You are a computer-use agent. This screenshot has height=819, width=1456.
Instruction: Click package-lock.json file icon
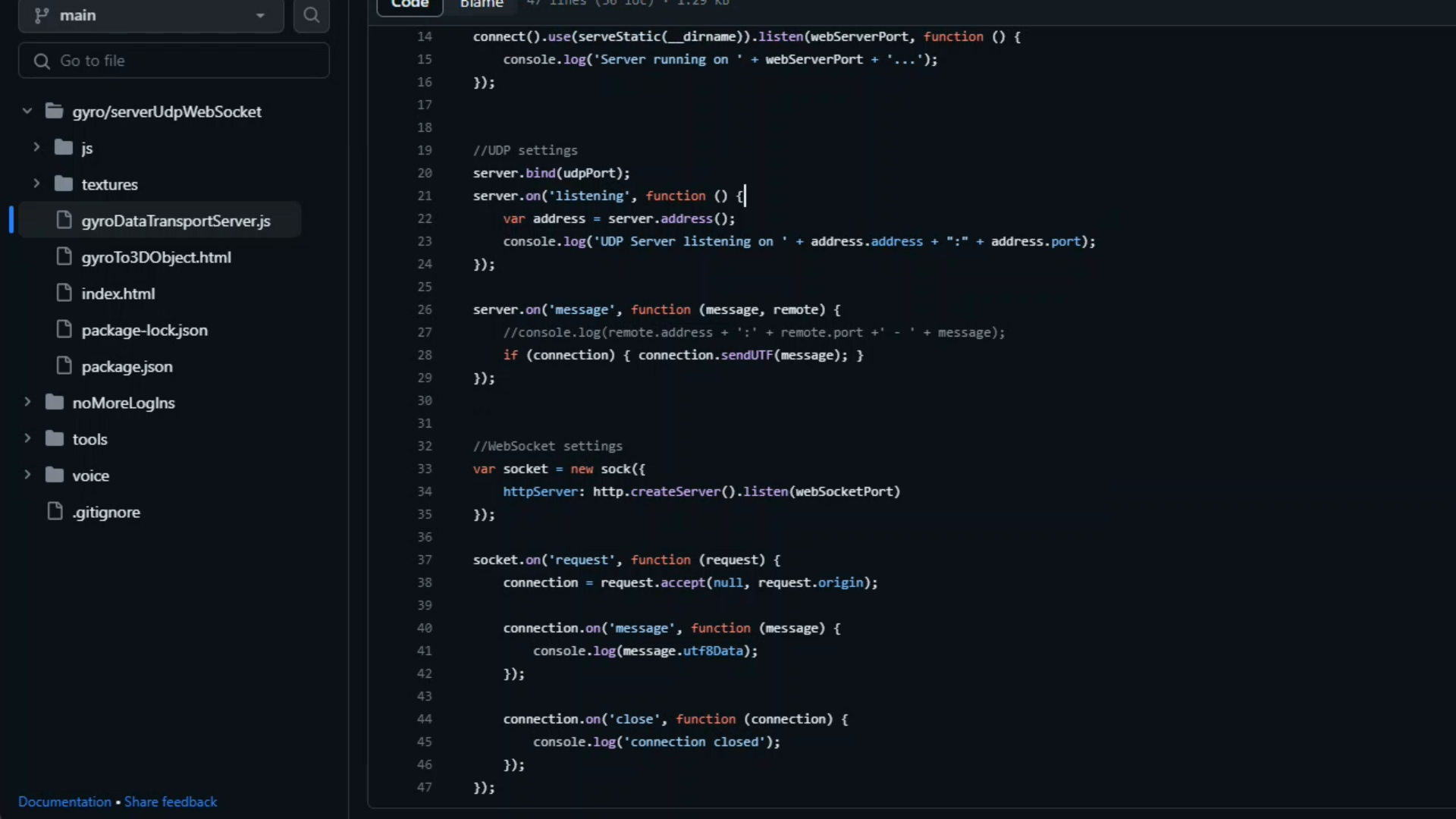click(64, 329)
